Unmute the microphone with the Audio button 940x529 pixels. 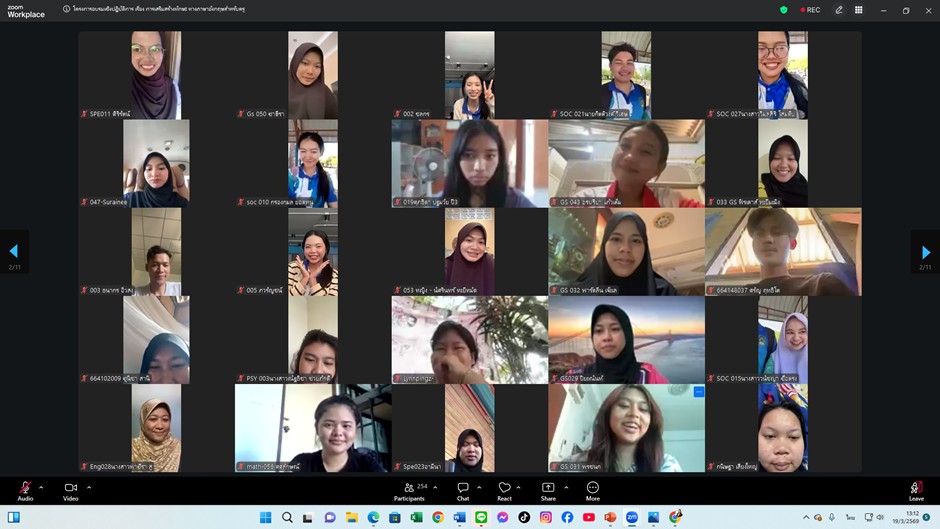25,489
